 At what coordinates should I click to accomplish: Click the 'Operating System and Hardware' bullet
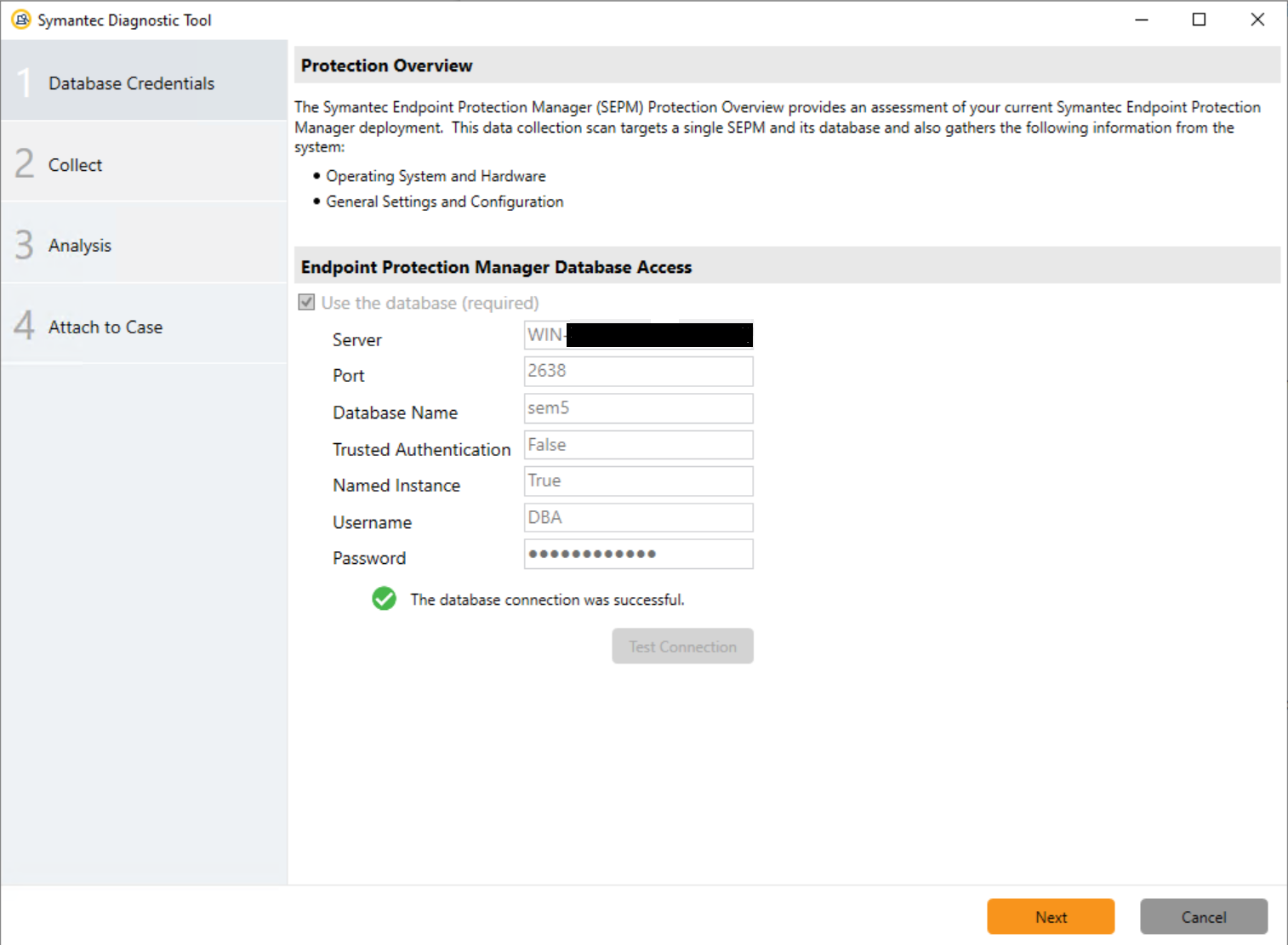[436, 176]
